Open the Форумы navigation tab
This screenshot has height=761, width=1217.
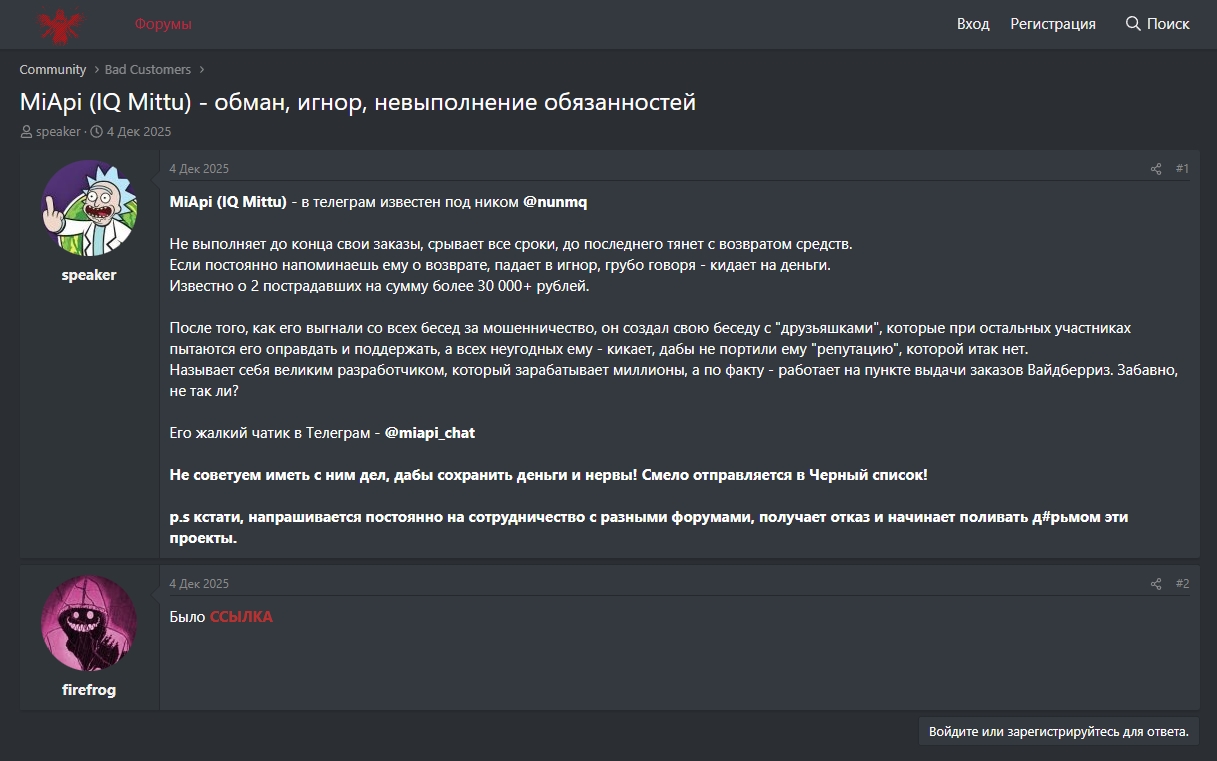[x=163, y=24]
